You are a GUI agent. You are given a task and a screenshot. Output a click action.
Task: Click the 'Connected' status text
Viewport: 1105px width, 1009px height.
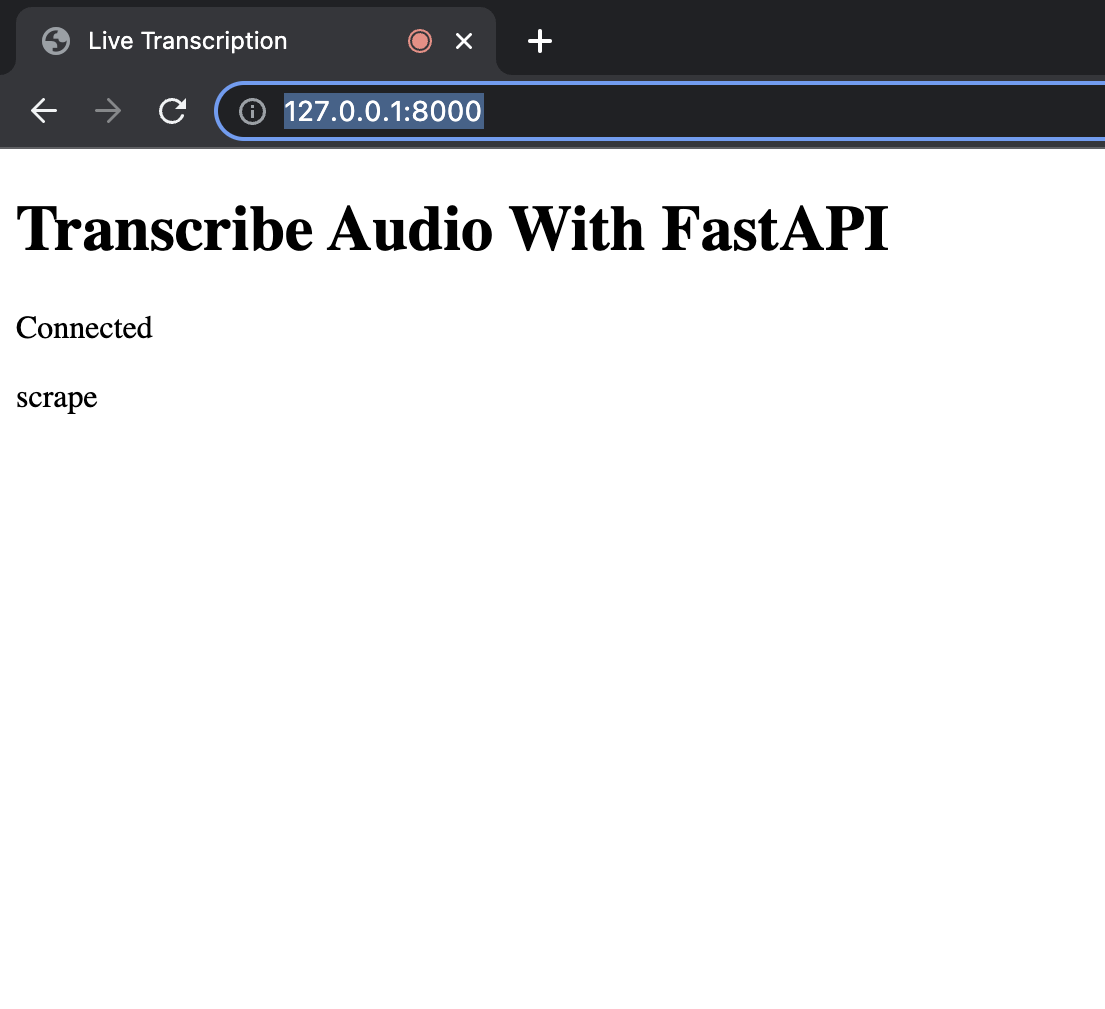click(x=84, y=328)
